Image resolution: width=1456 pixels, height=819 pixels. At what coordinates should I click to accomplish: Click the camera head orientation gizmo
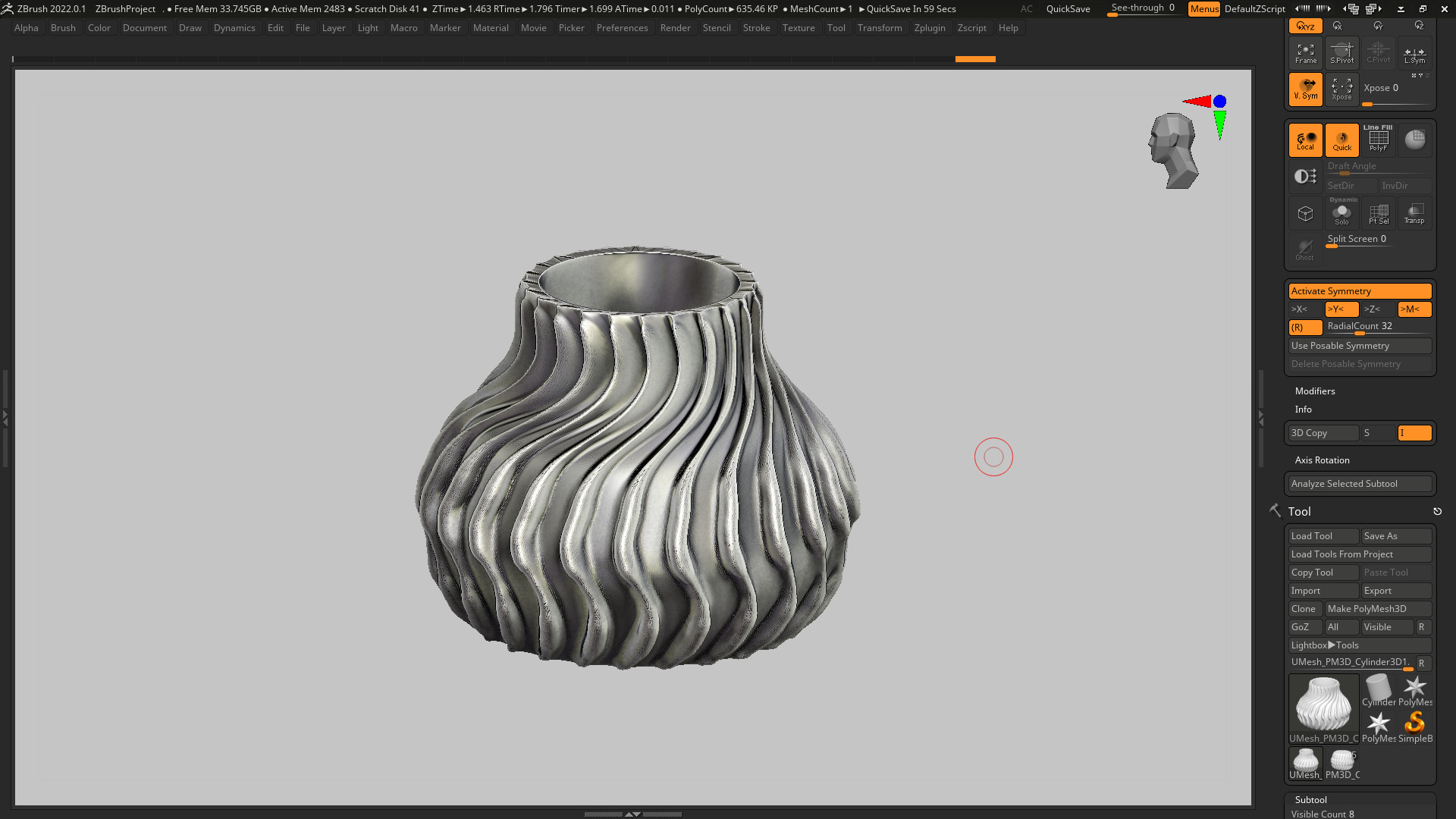1174,150
